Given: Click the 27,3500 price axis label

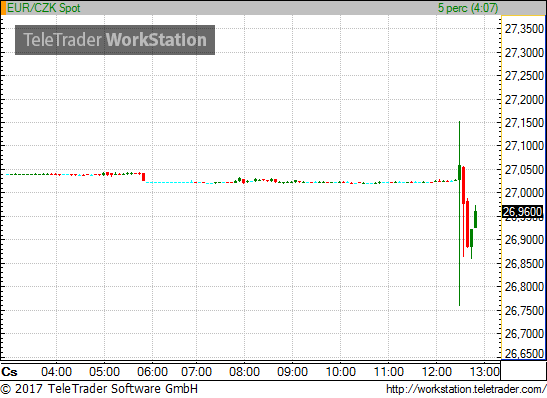Looking at the screenshot, I should (x=524, y=29).
